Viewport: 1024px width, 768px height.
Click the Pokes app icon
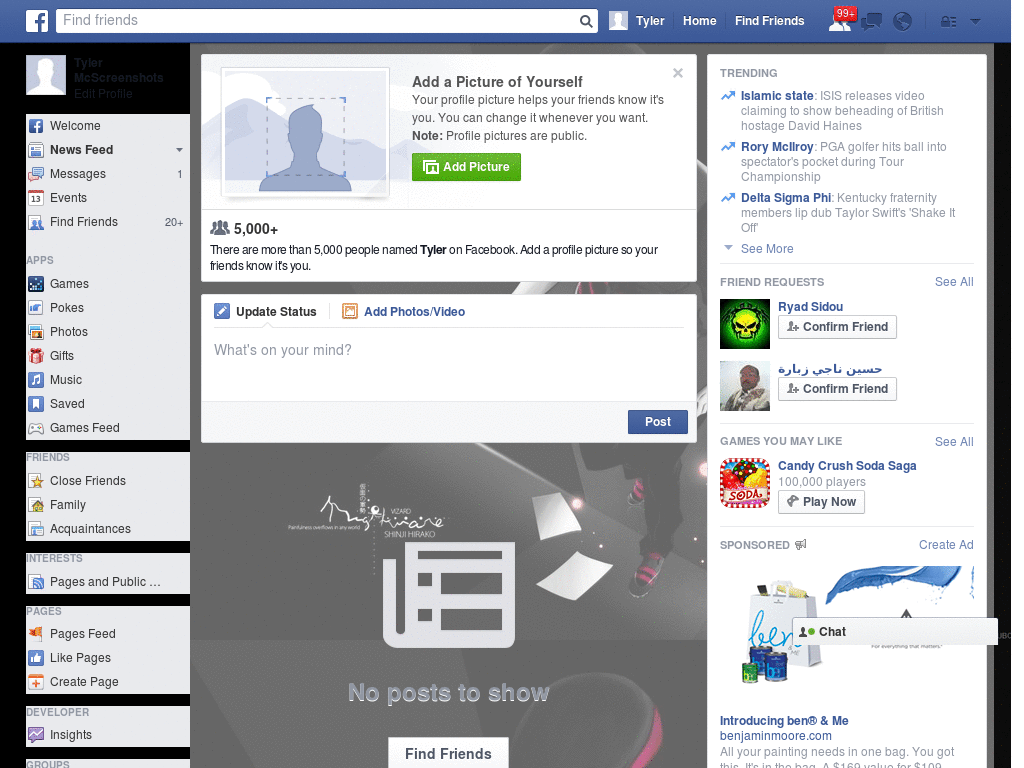[36, 308]
